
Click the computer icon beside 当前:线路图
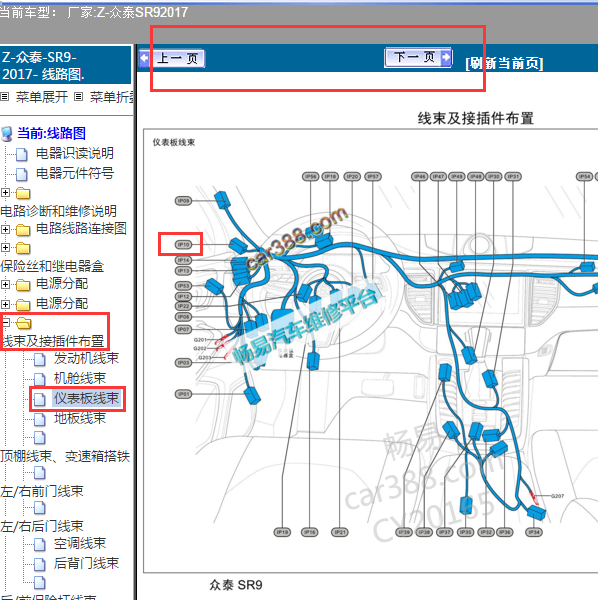7,134
